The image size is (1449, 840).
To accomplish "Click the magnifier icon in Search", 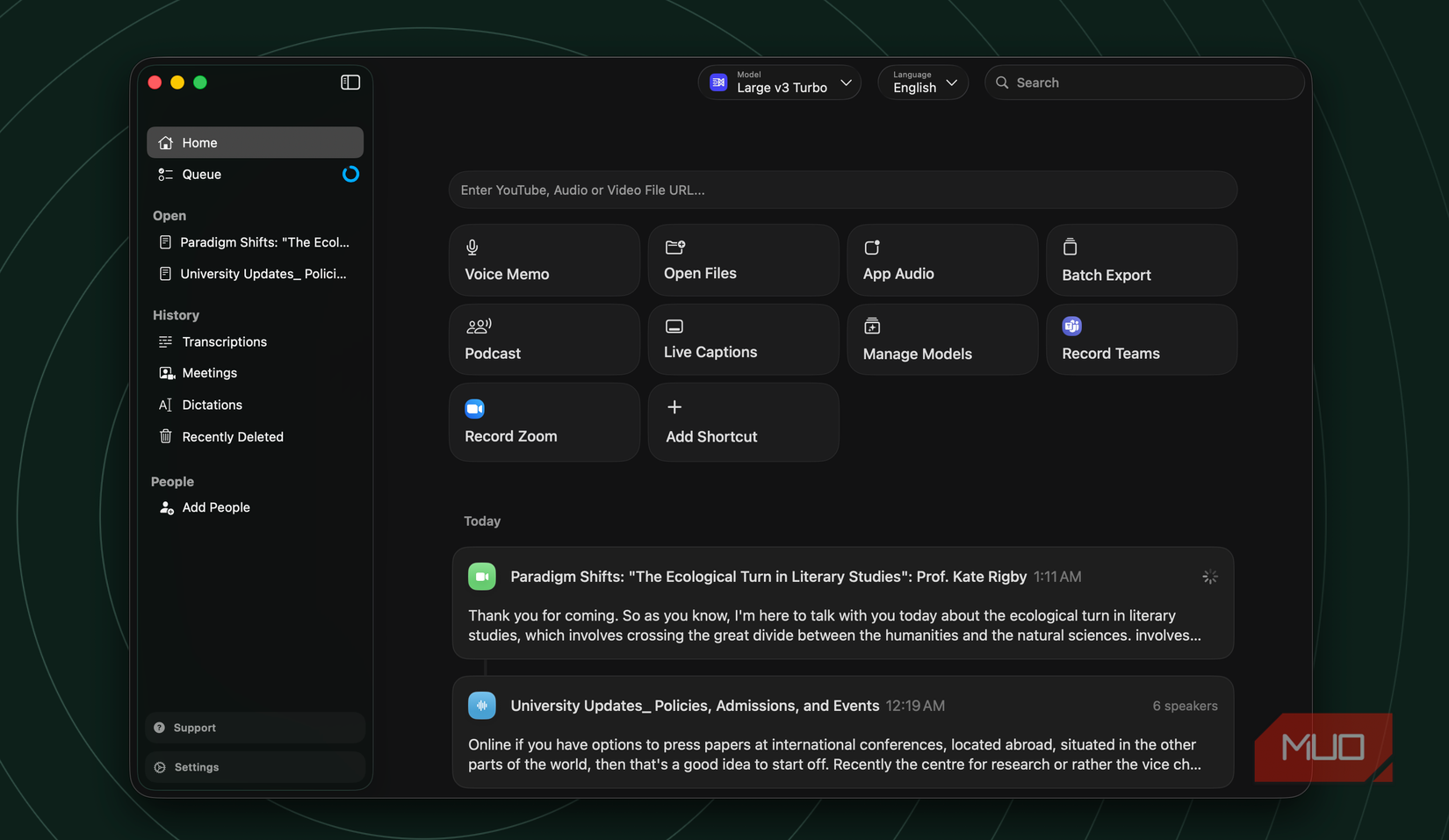I will point(1002,83).
